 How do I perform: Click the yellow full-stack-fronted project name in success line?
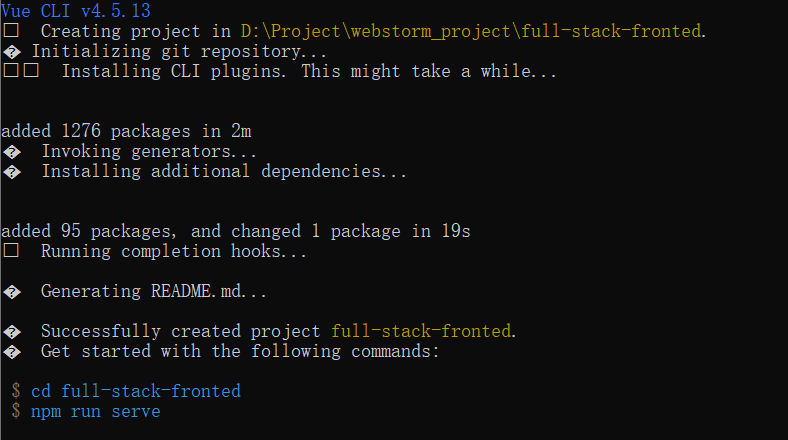click(x=422, y=331)
